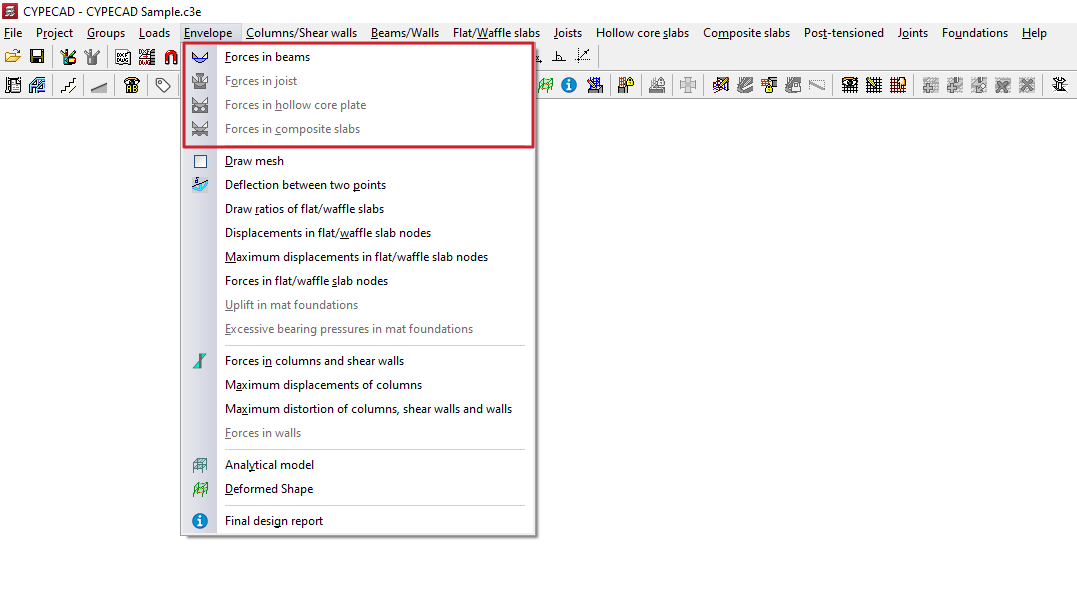Viewport: 1077px width, 596px height.
Task: Click the blue info circle toolbar icon
Action: click(x=569, y=85)
